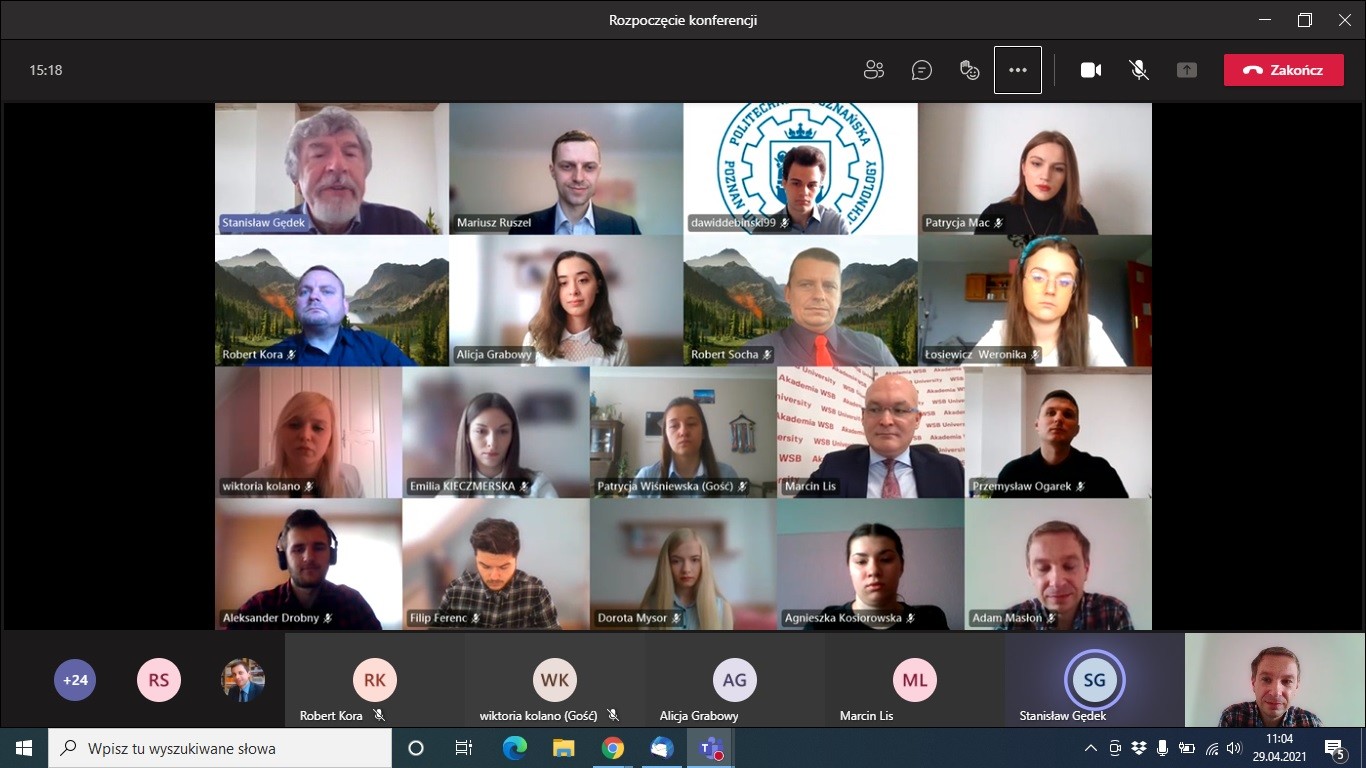Toggle the microphone mute button
The width and height of the screenshot is (1366, 768).
click(x=1138, y=70)
